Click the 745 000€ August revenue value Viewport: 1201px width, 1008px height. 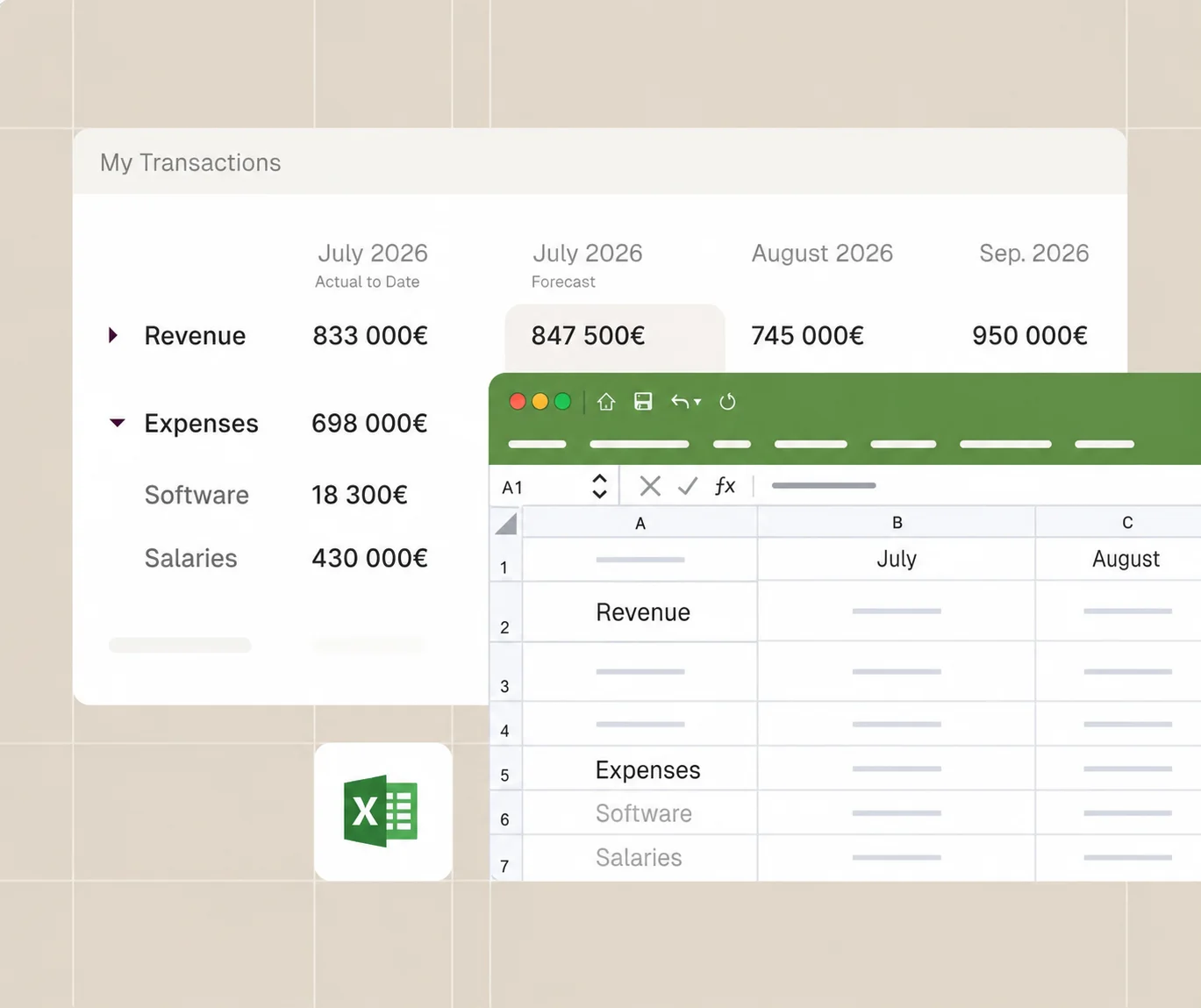(807, 335)
